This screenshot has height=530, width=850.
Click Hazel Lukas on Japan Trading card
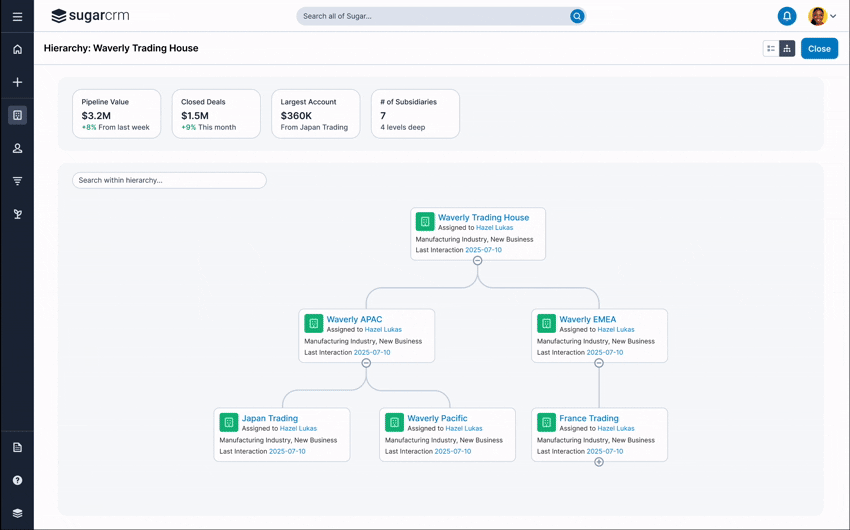tap(298, 428)
